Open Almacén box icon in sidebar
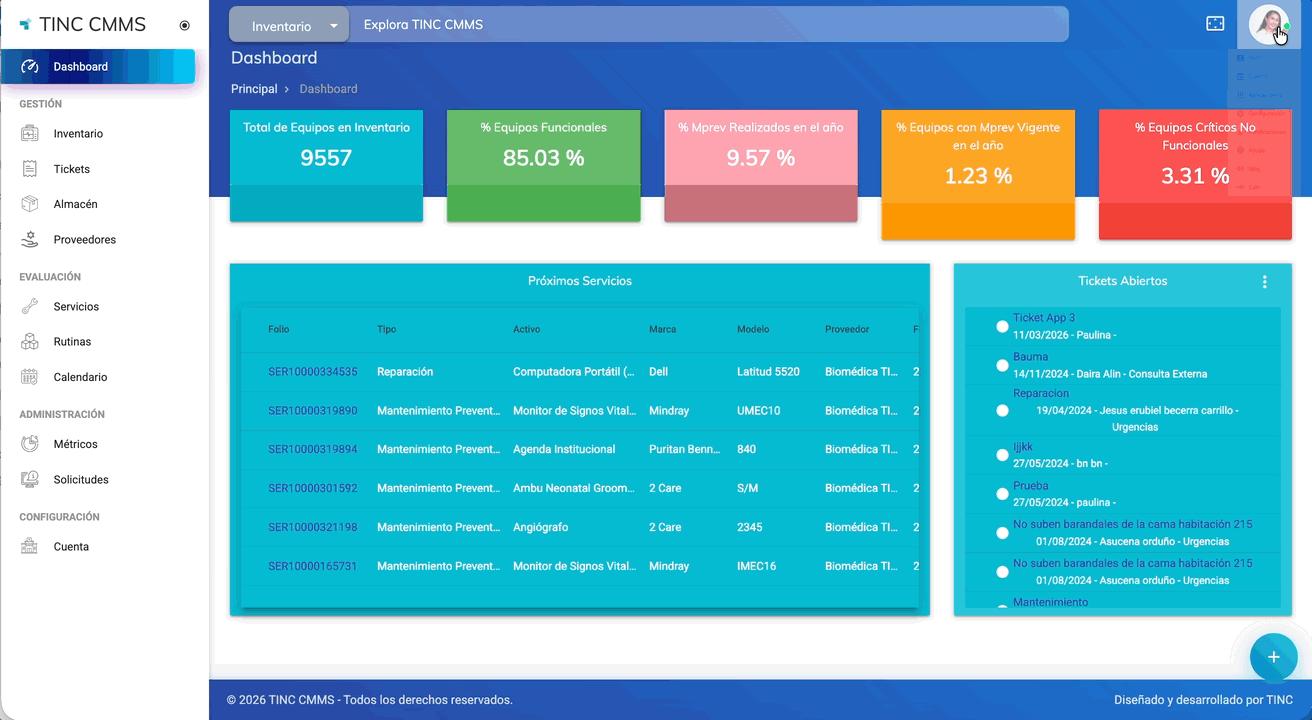The height and width of the screenshot is (720, 1312). pyautogui.click(x=30, y=204)
